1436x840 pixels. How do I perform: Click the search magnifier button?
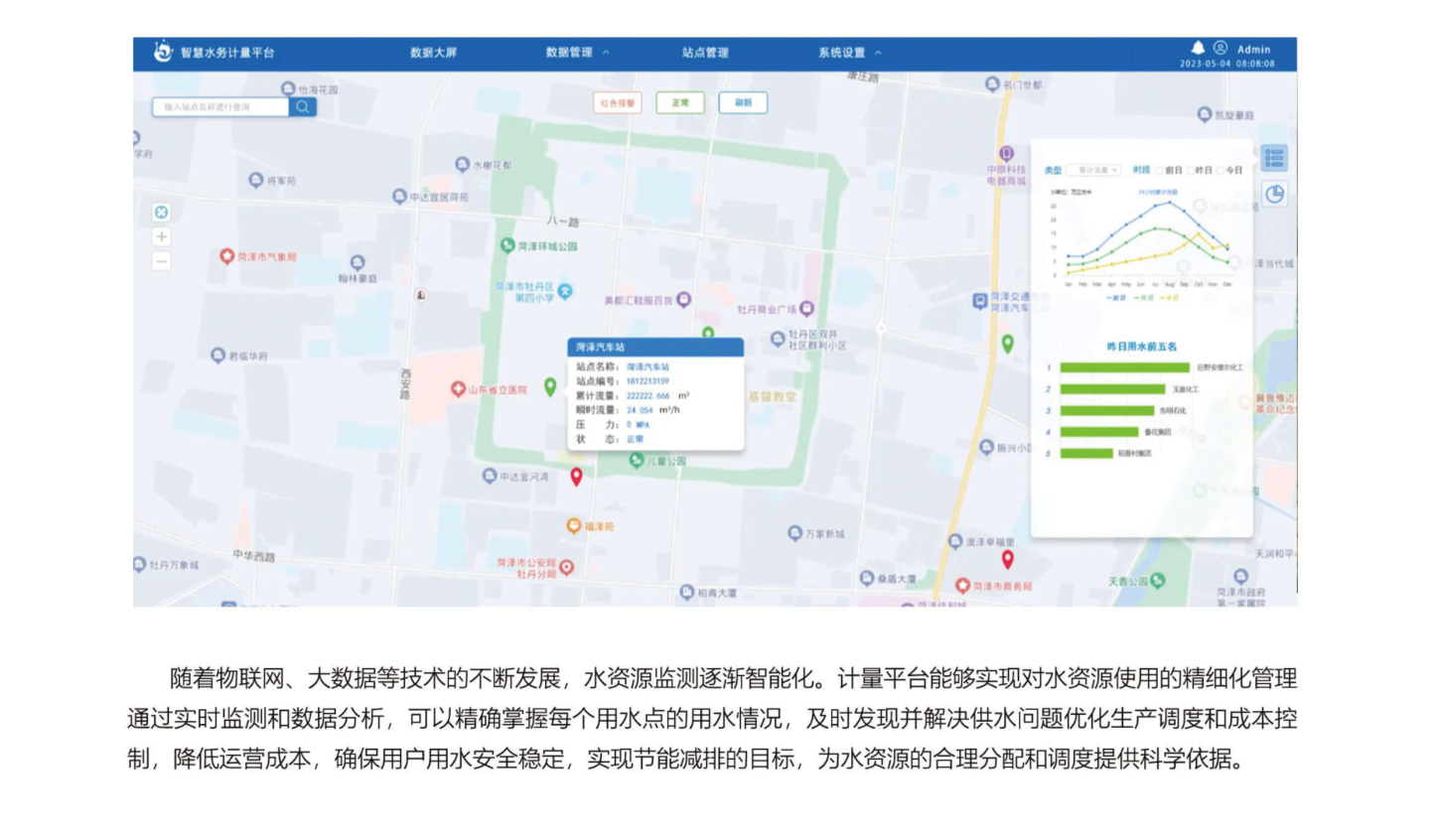[303, 106]
